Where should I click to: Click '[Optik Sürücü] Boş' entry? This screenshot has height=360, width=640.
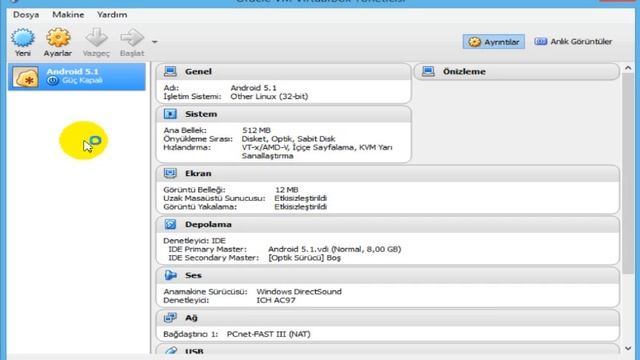pos(304,258)
